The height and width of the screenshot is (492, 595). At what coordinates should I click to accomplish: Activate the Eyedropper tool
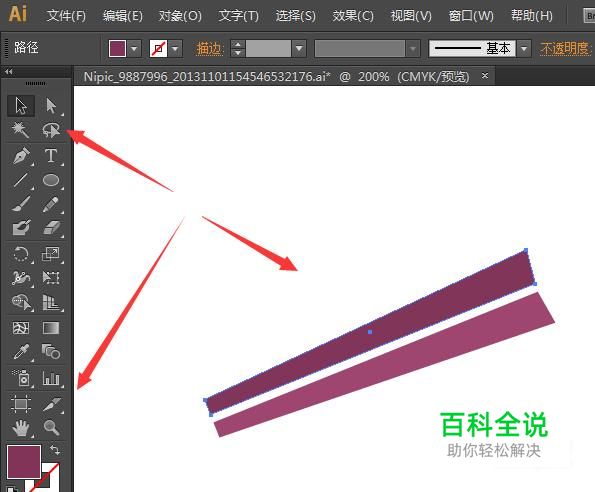pos(21,351)
